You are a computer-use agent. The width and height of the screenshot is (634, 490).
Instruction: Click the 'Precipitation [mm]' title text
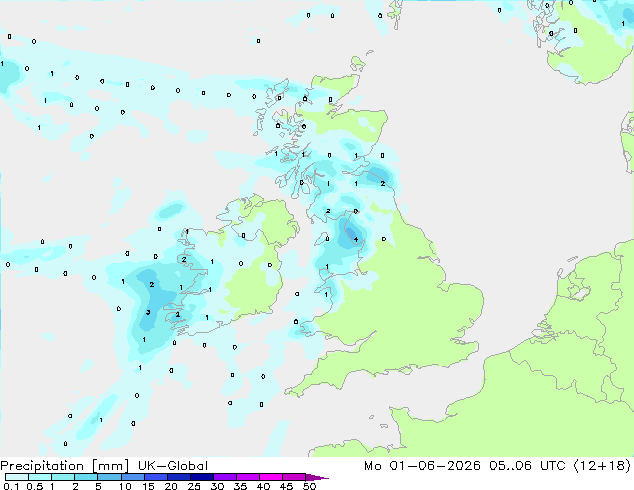coord(65,466)
